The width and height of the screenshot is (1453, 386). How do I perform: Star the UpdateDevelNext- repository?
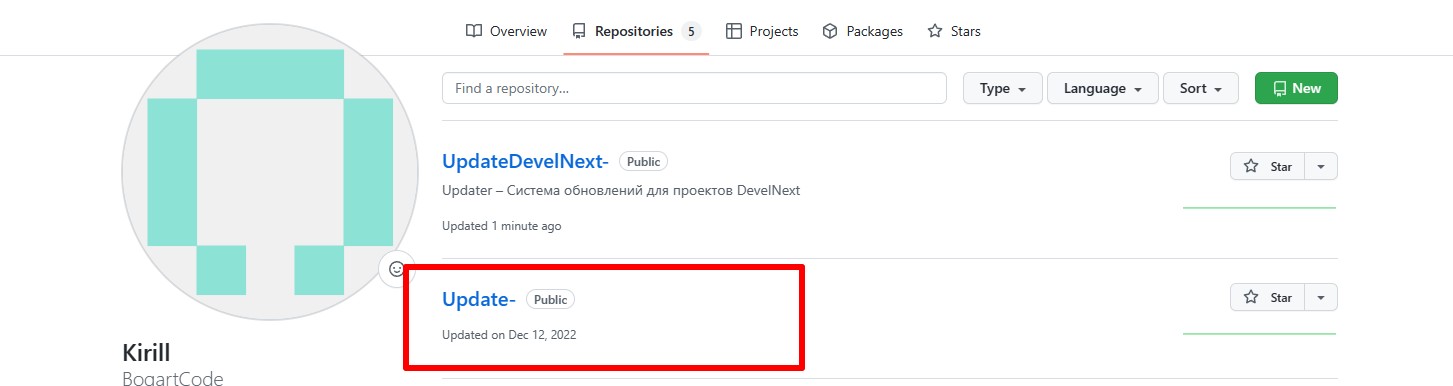pos(1267,167)
